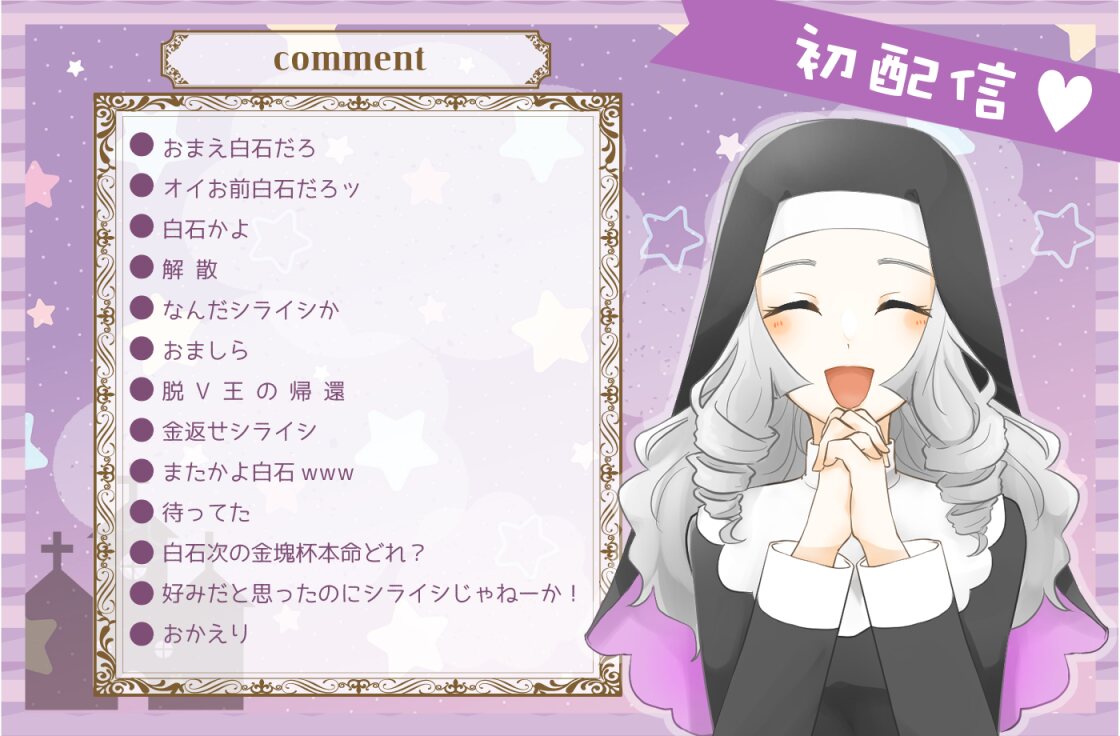Viewport: 1120px width, 736px height.
Task: Select the おかえり comment text
Action: [x=206, y=634]
